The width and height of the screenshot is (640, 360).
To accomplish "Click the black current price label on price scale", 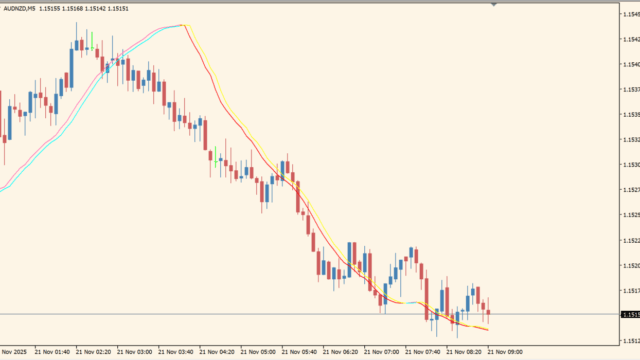I will [631, 315].
